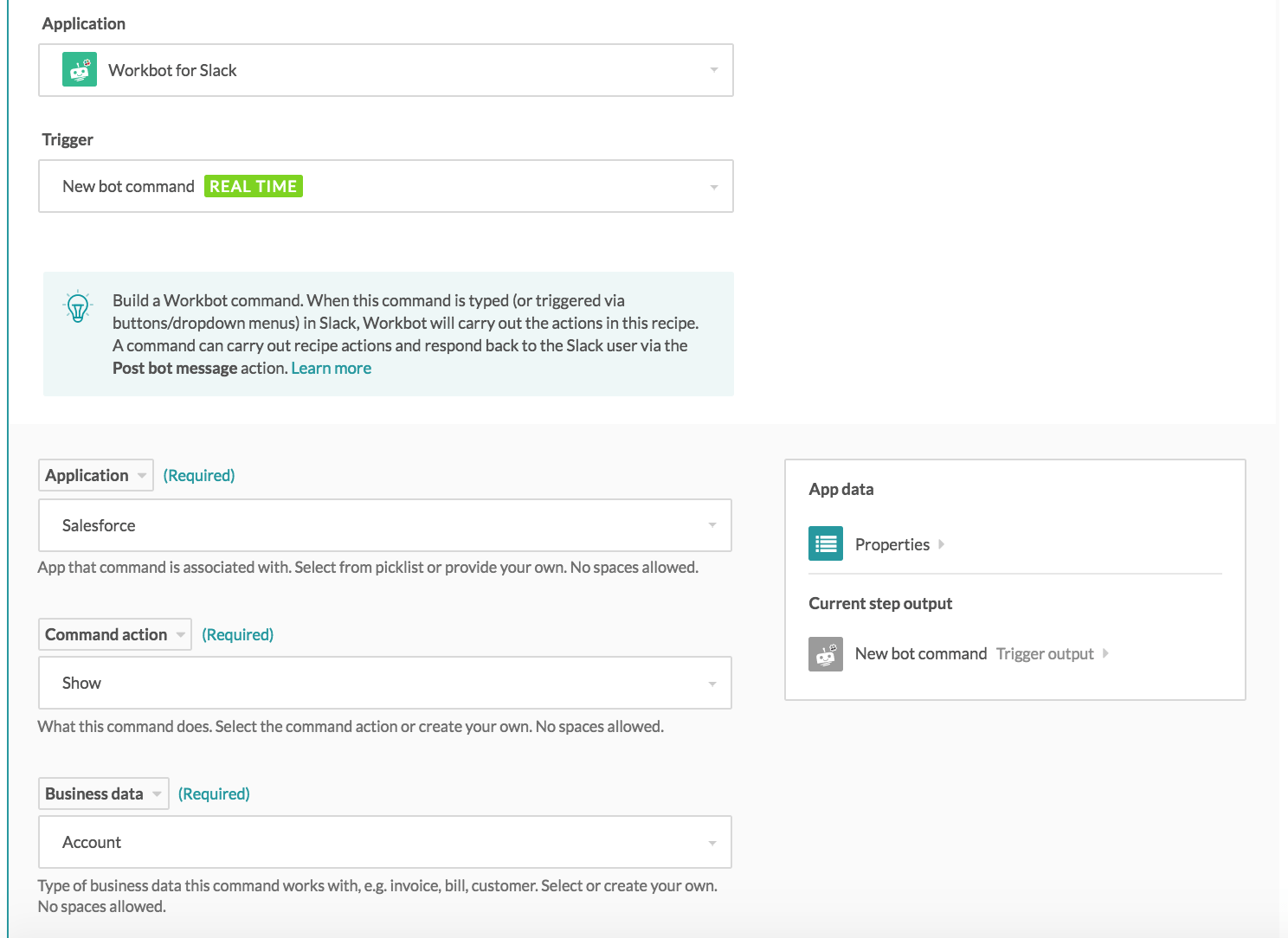Click the robot avatar in the trigger output row

click(825, 654)
